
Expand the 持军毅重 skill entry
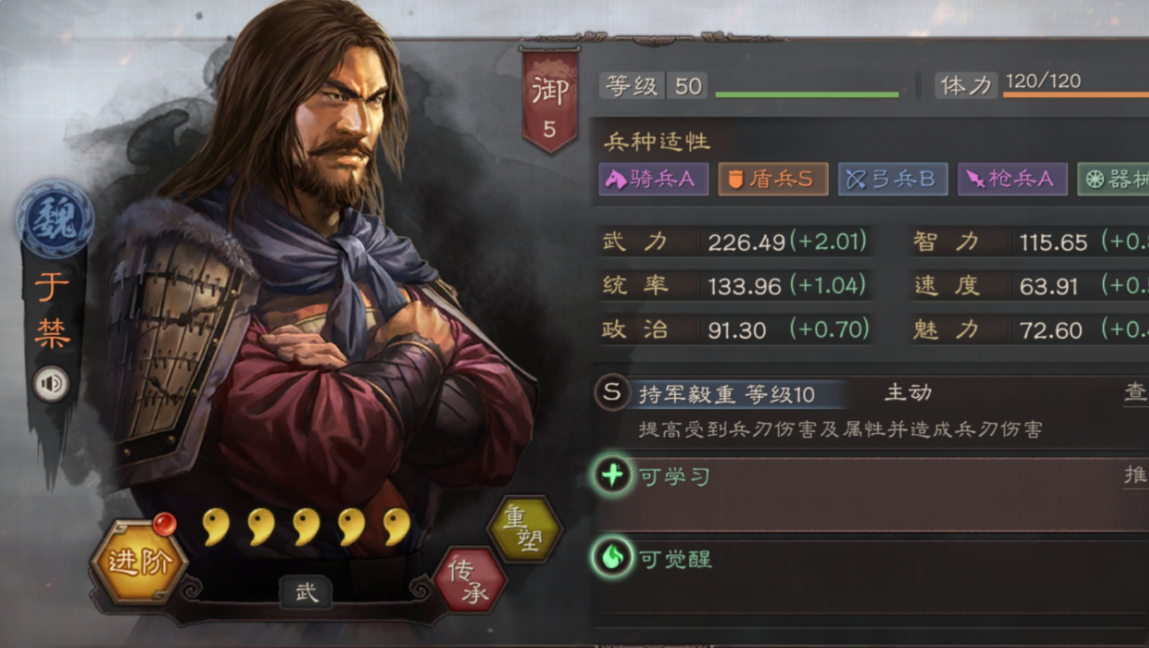tap(871, 410)
